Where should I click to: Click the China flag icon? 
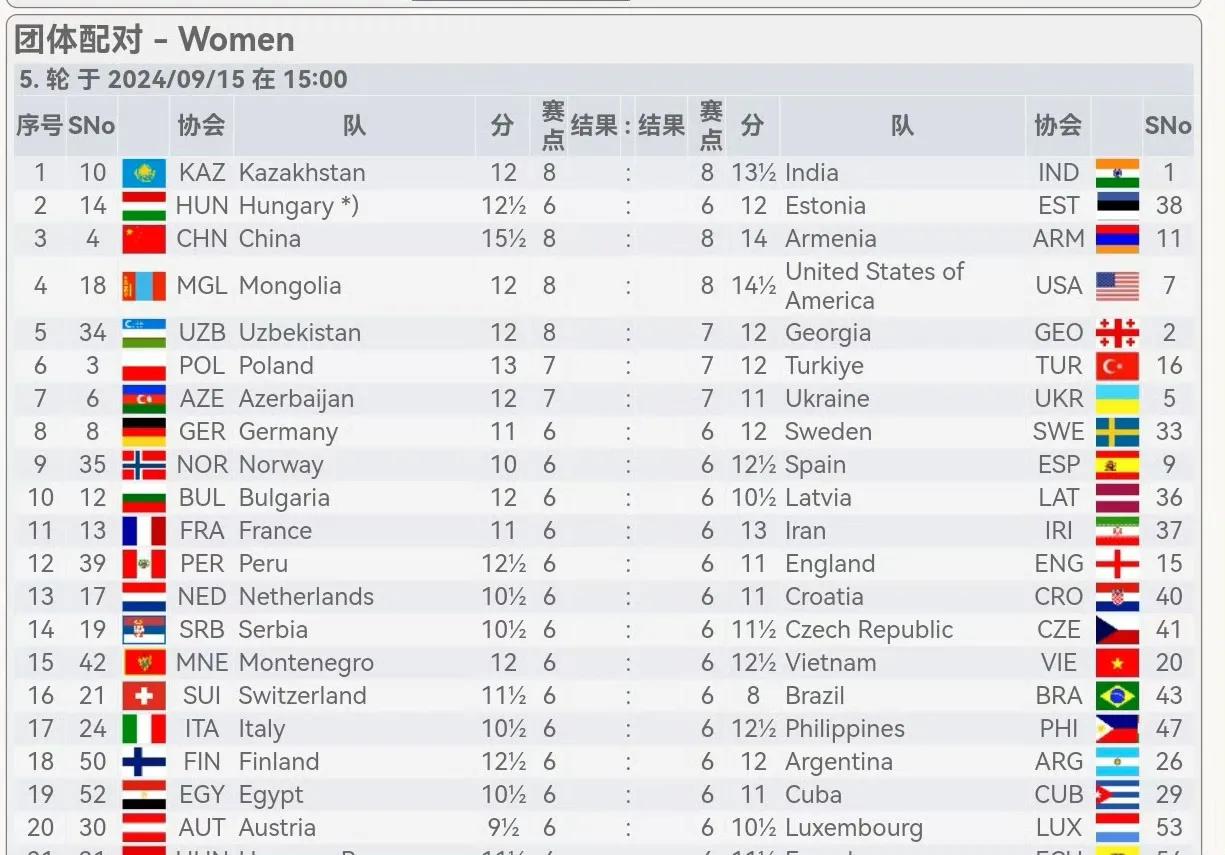(x=144, y=239)
